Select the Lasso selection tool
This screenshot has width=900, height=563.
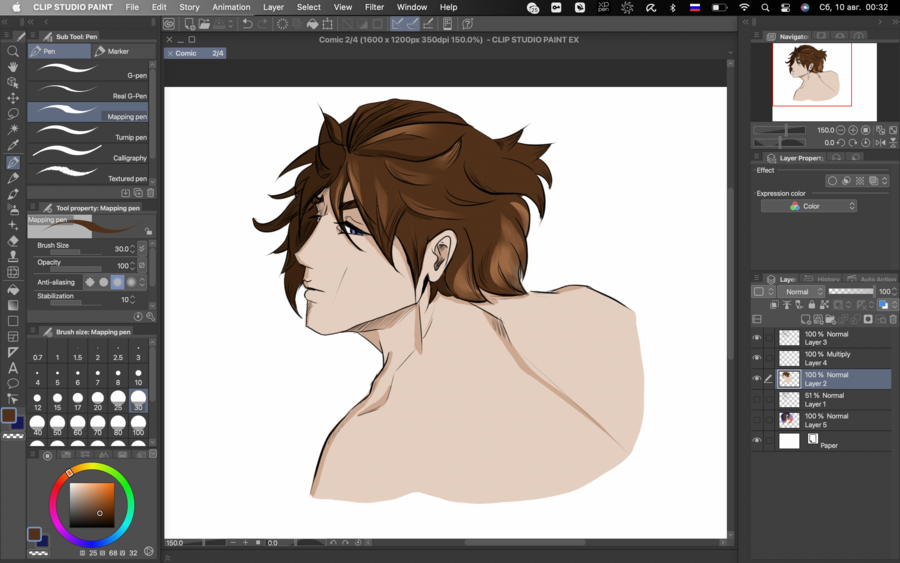tap(13, 114)
